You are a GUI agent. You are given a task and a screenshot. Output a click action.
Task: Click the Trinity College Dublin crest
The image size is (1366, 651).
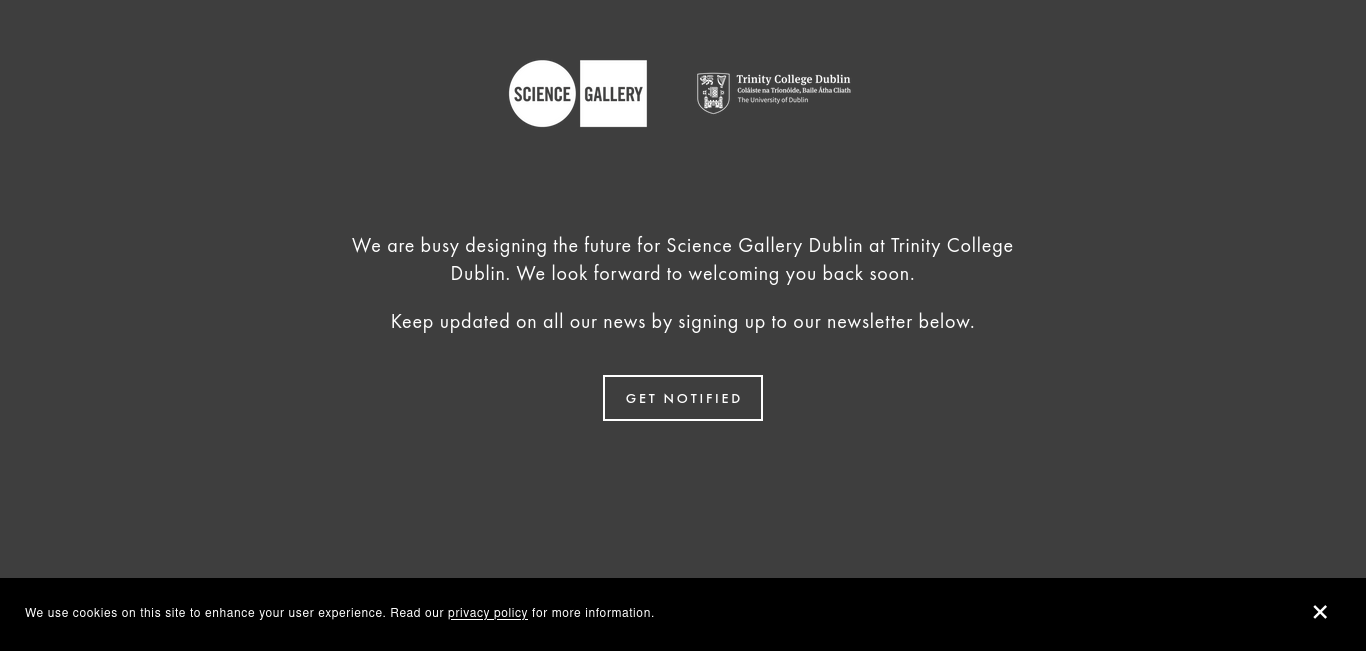(713, 93)
